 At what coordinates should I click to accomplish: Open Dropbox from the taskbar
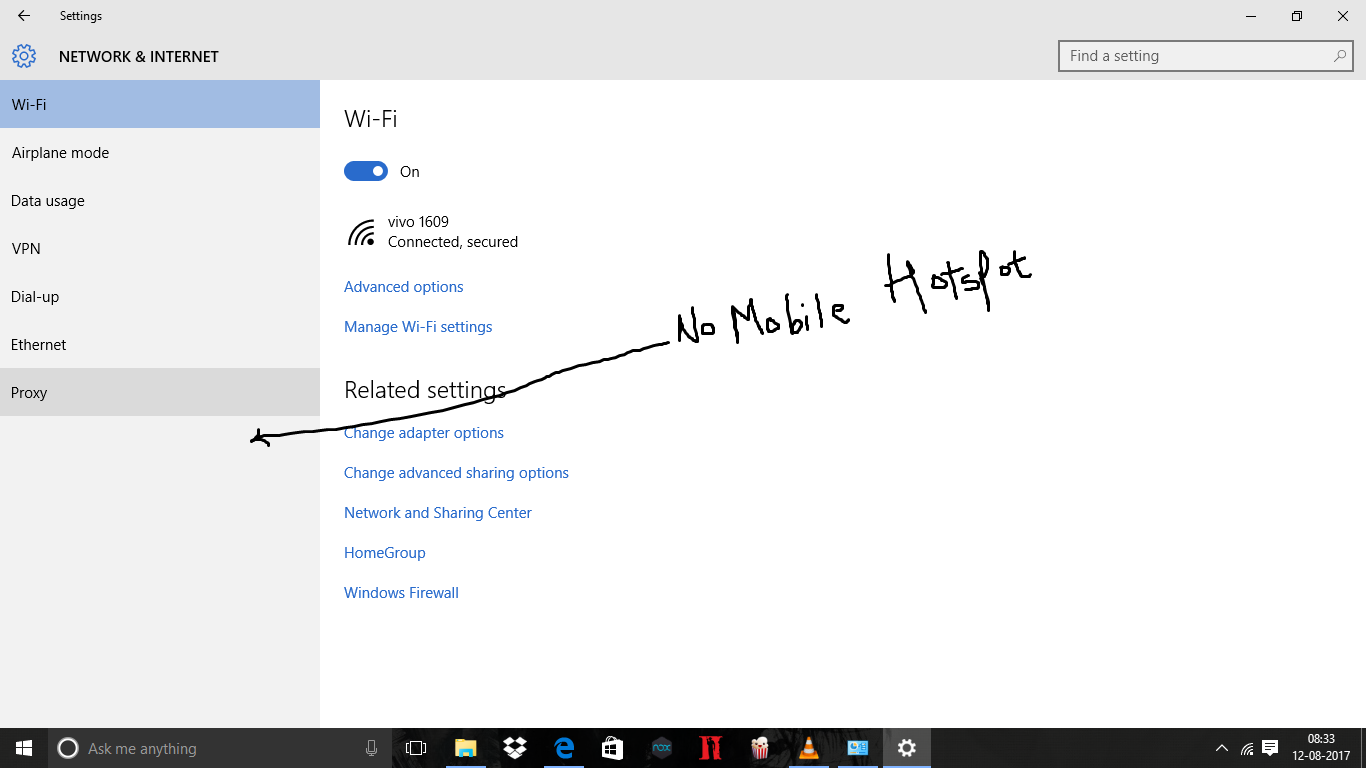(x=515, y=748)
